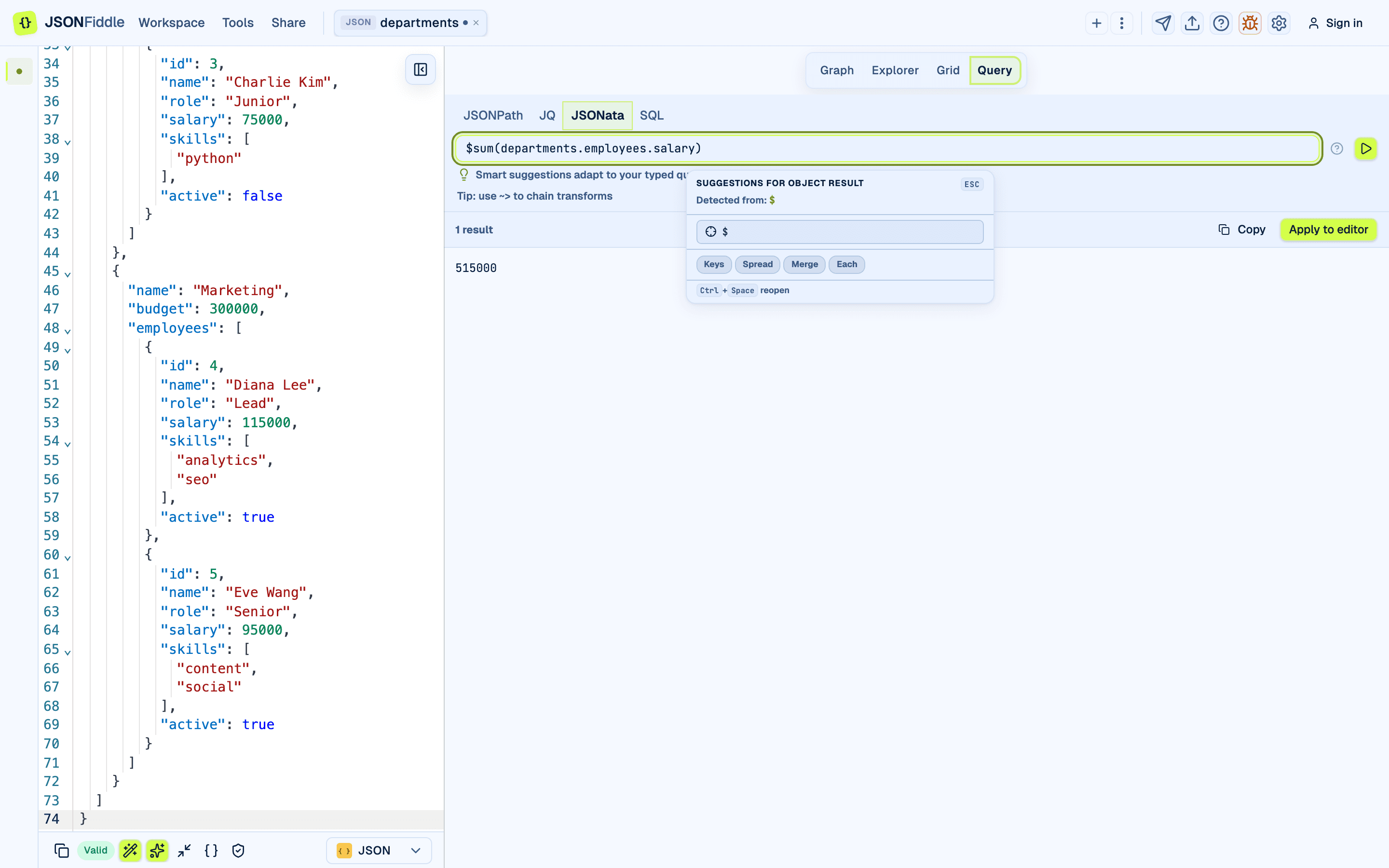Insert the Each suggestion chip
1389x868 pixels.
click(846, 264)
